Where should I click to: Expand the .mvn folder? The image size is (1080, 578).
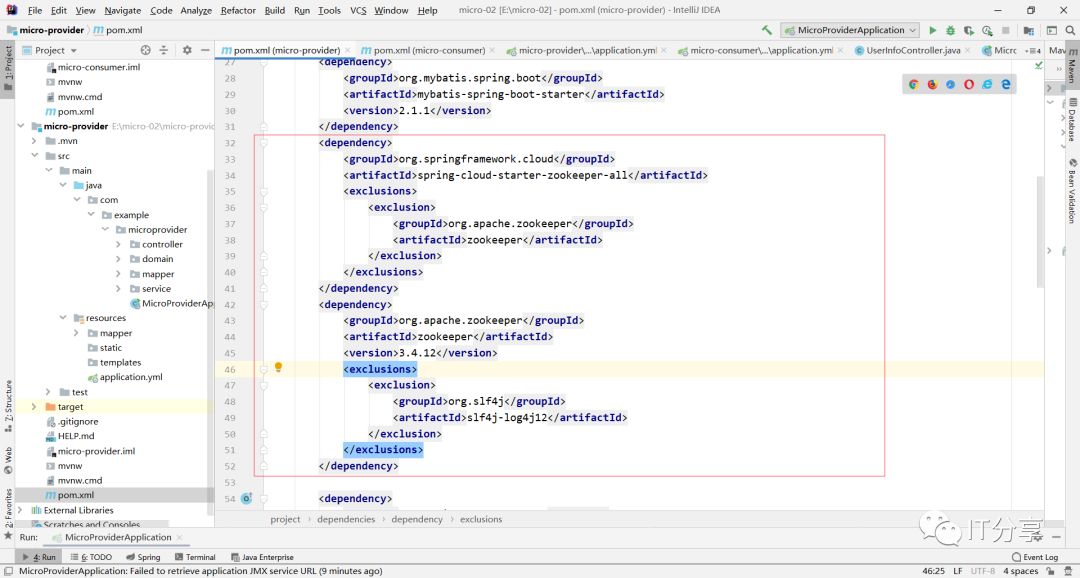tap(34, 141)
